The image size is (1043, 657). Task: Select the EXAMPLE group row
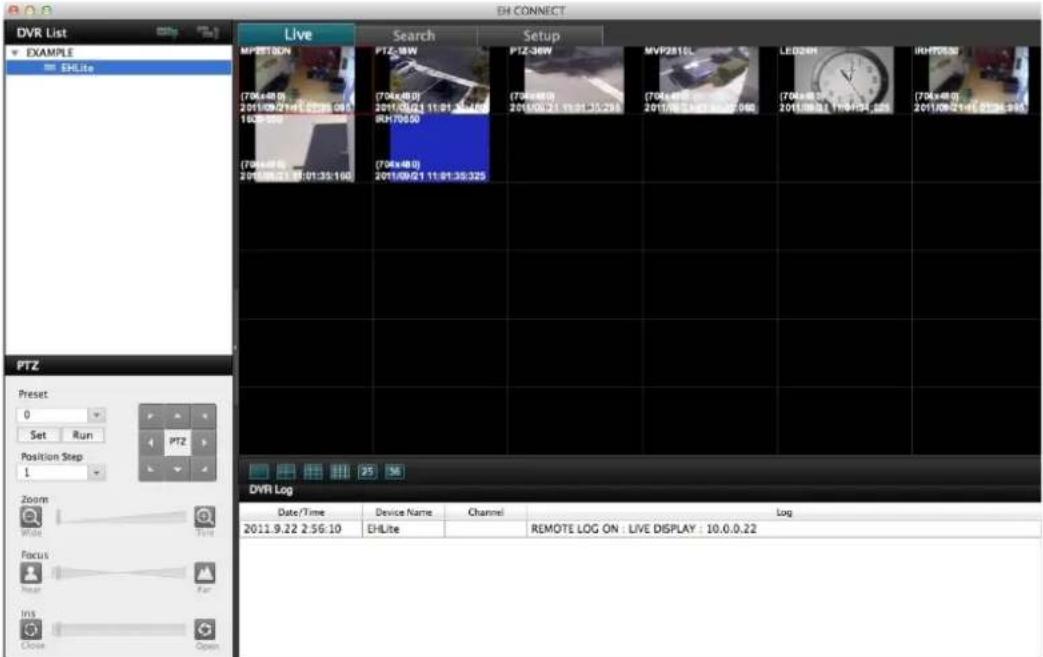(x=119, y=53)
